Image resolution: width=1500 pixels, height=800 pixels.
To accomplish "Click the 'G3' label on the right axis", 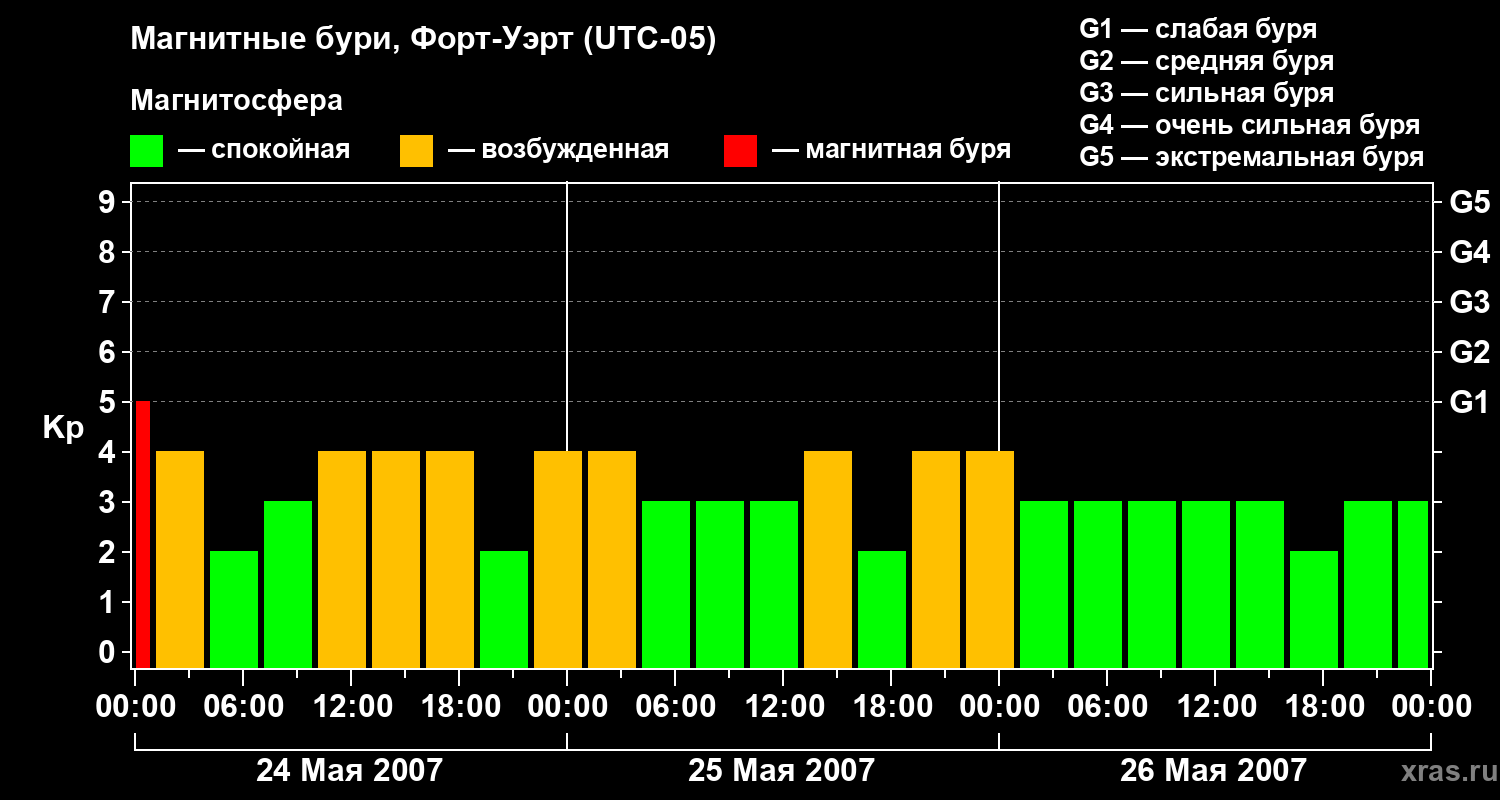I will point(1470,302).
